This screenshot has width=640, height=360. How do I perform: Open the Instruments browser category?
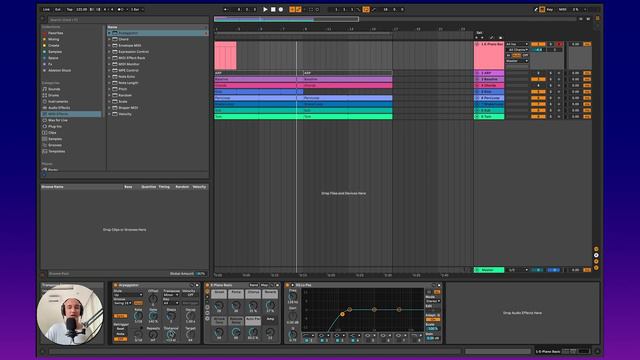[x=58, y=102]
